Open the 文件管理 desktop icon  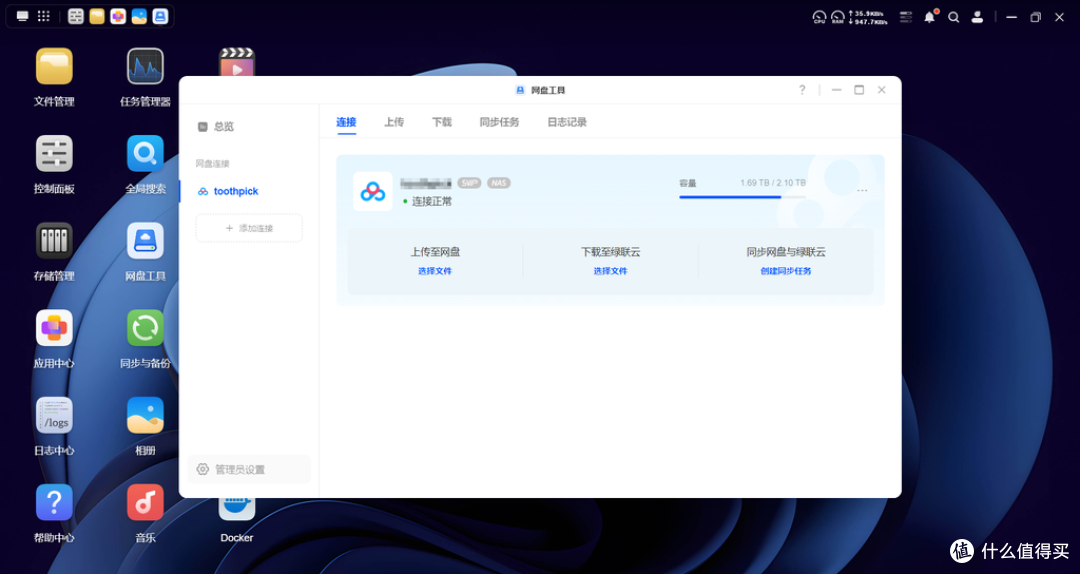click(x=54, y=67)
